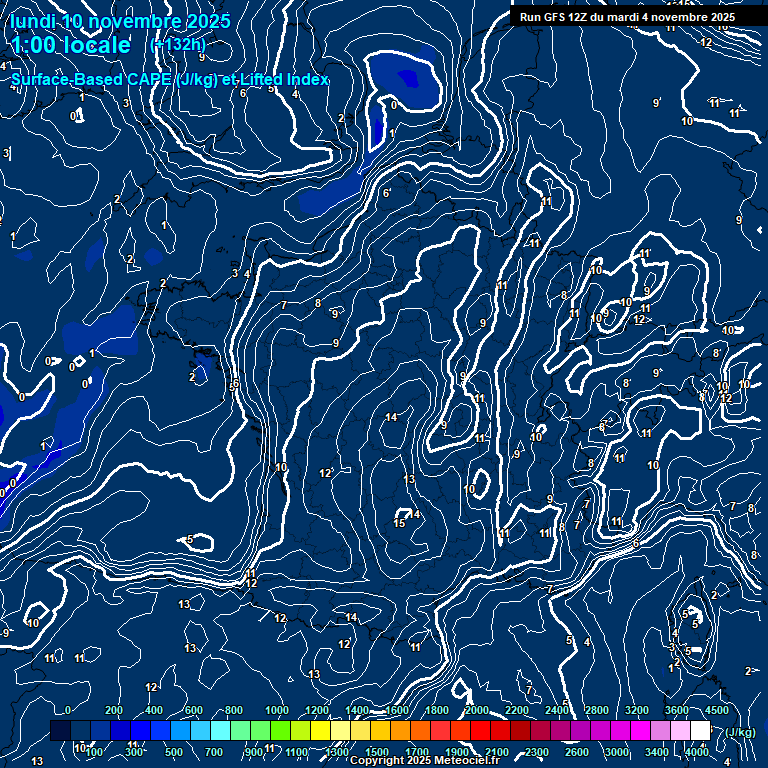Screen dimensions: 768x768
Task: Select the 'Surface-Based CAPE (J/kg) et Lifted Index' heading
Action: (x=170, y=79)
